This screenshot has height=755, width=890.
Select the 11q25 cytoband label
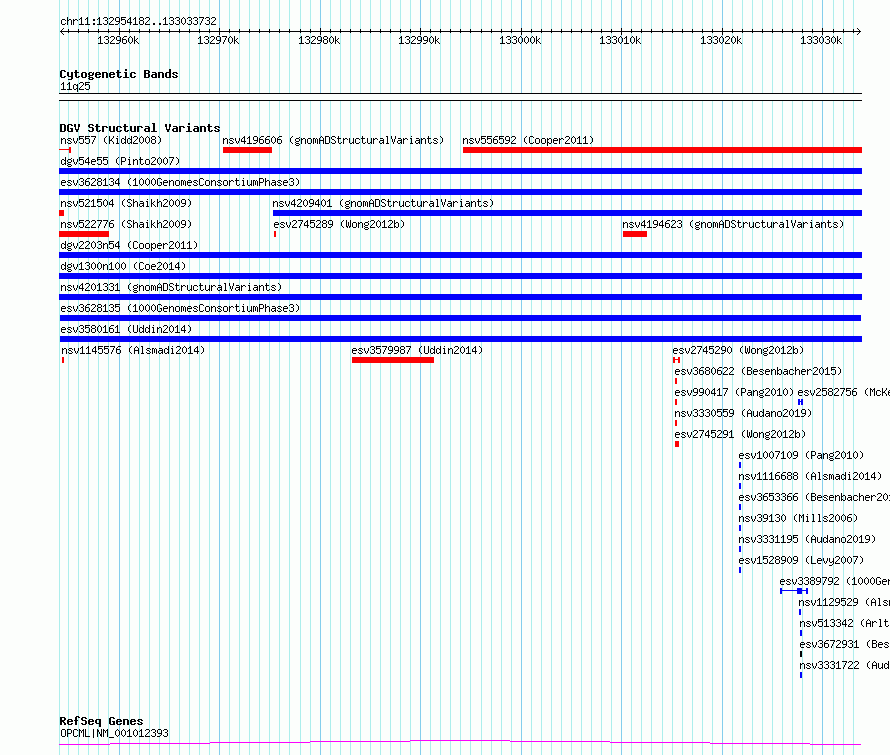75,86
